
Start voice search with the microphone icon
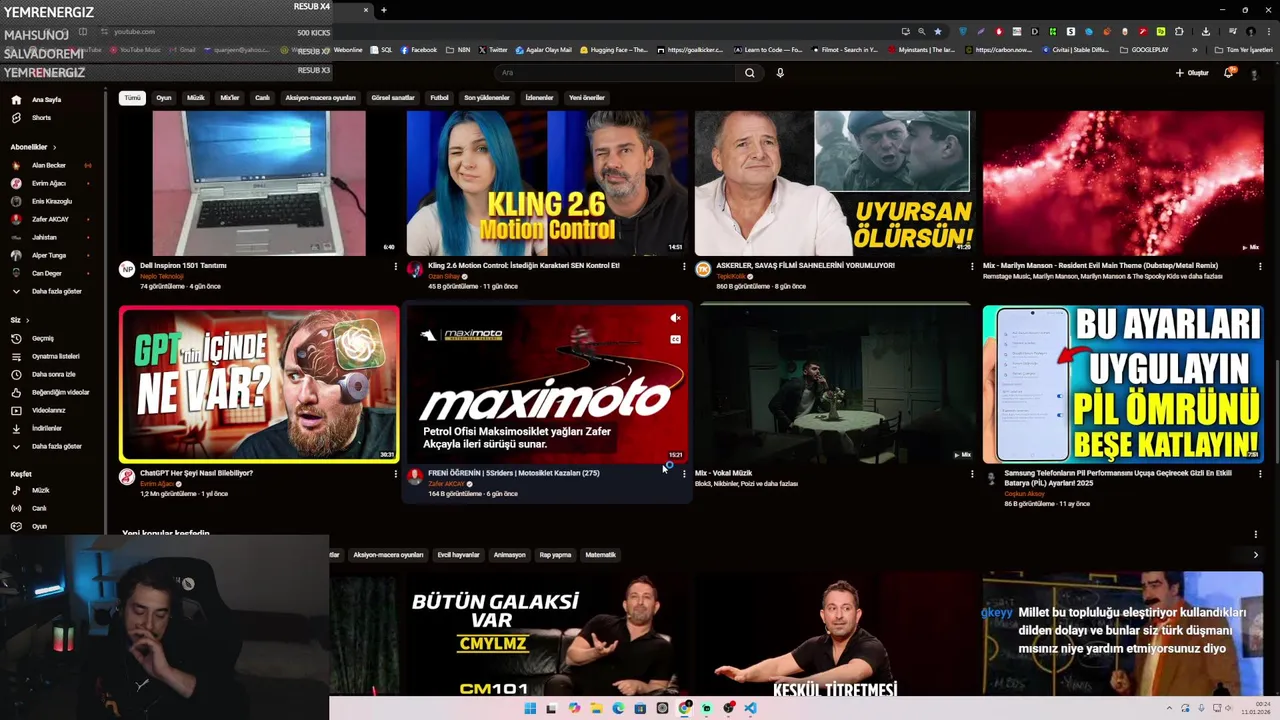pyautogui.click(x=780, y=73)
